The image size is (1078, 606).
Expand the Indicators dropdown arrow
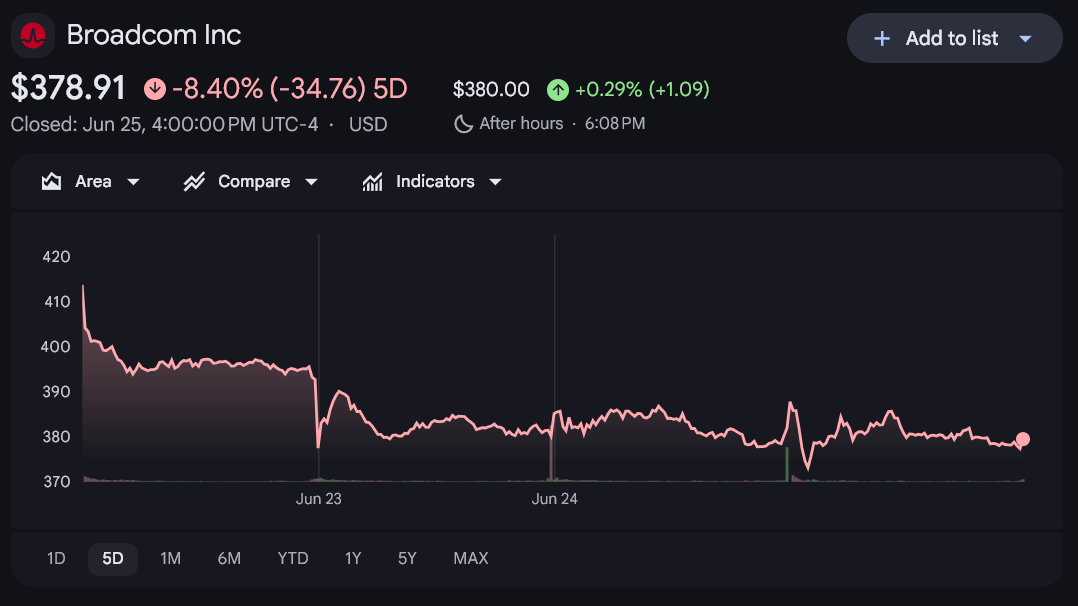pos(495,182)
